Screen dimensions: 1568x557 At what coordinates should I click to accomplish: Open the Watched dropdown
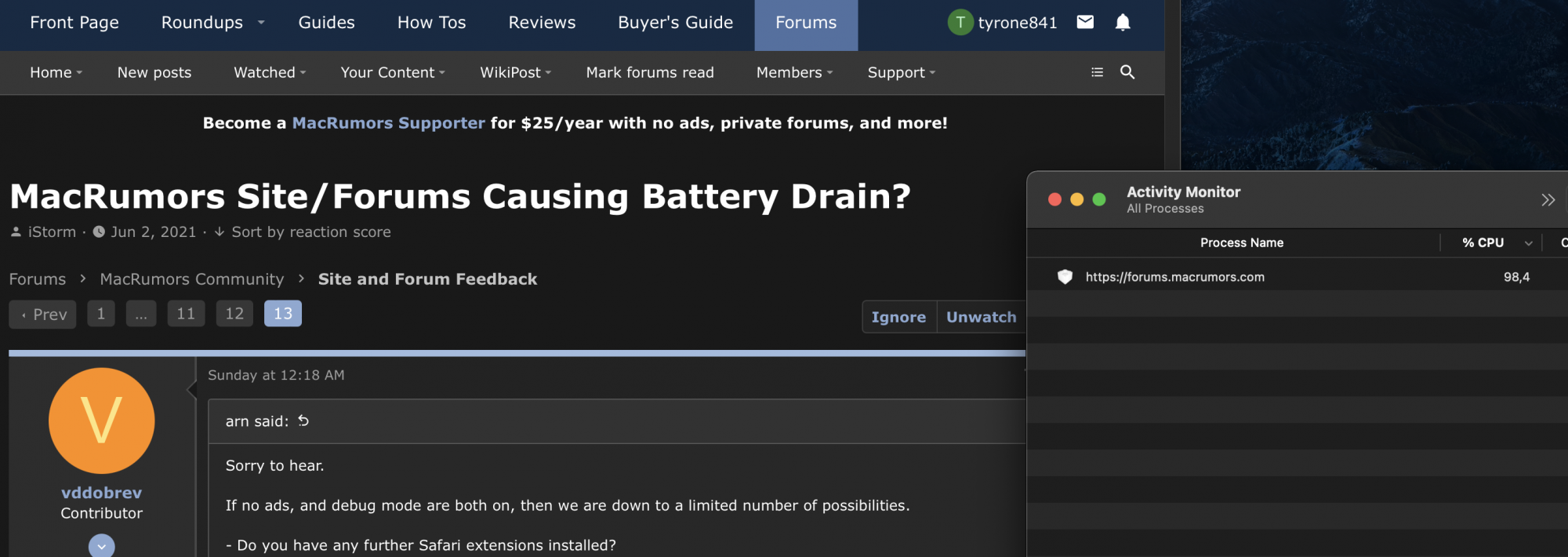[x=270, y=72]
